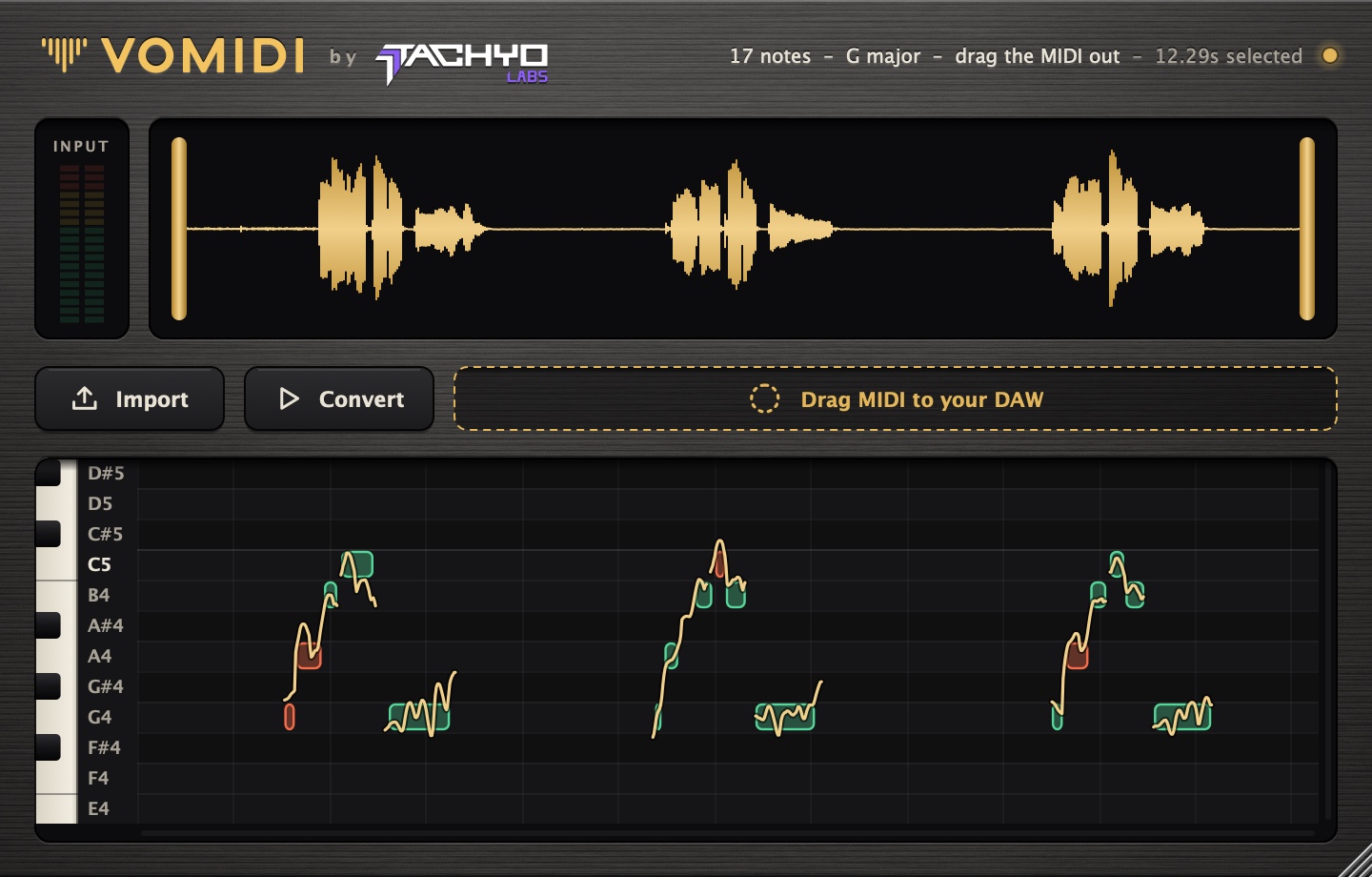Click the third waveform burst

pos(1128,229)
